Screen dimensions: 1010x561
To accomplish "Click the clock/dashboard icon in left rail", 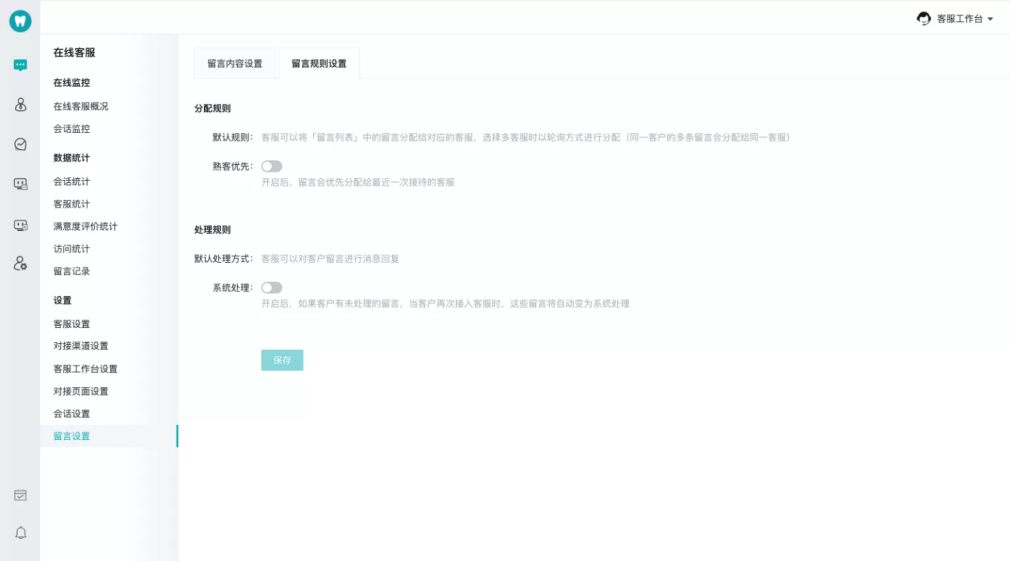I will coord(20,144).
